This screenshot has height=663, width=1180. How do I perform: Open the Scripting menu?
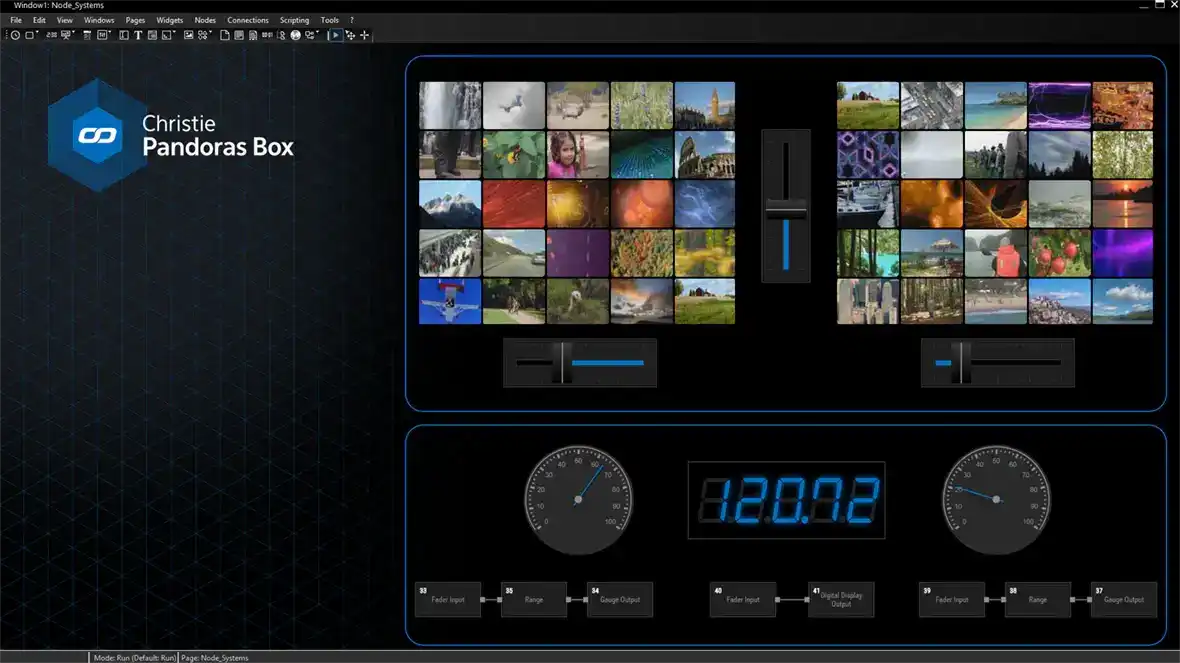[x=295, y=20]
